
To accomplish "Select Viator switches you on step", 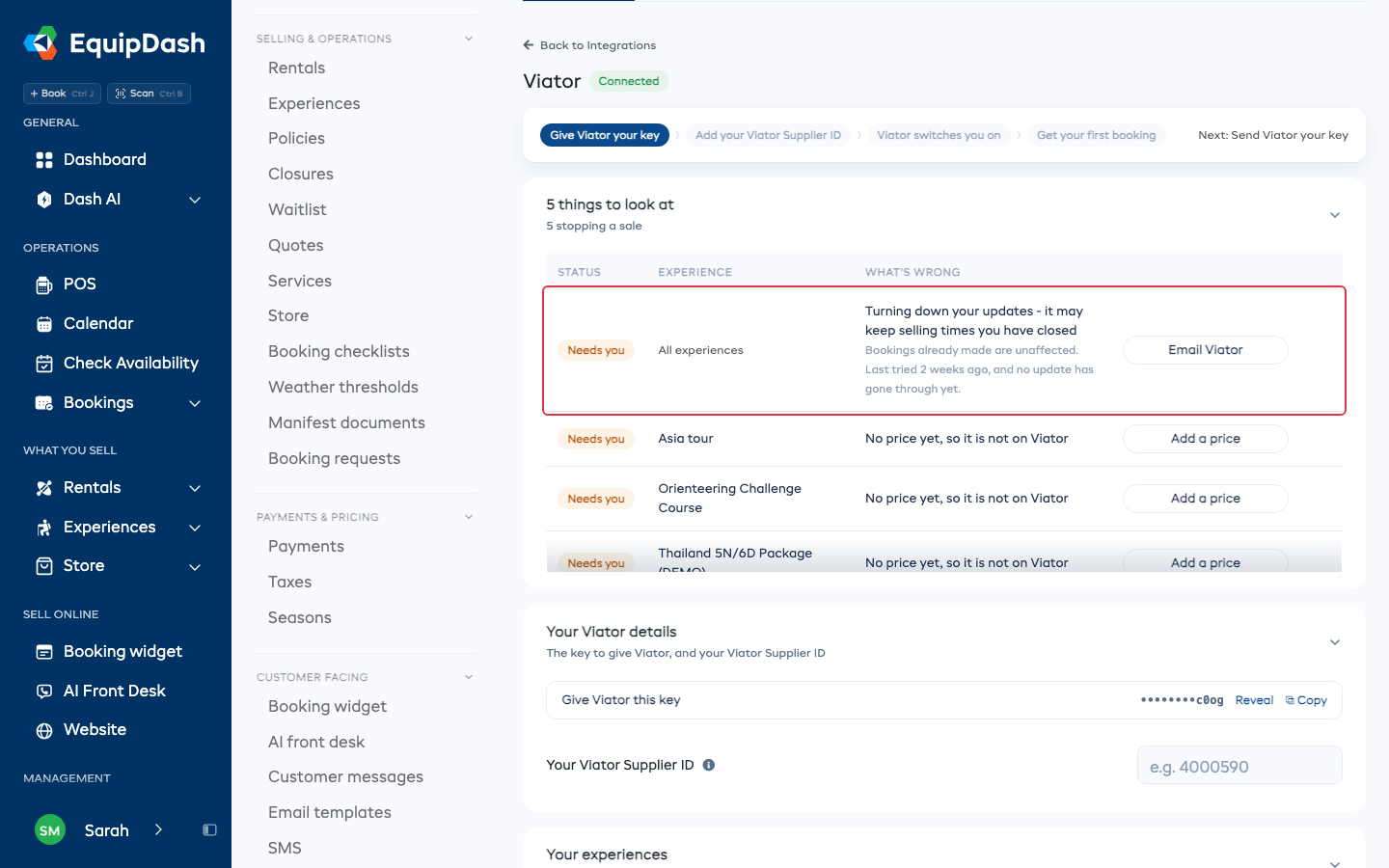I will coord(939,135).
